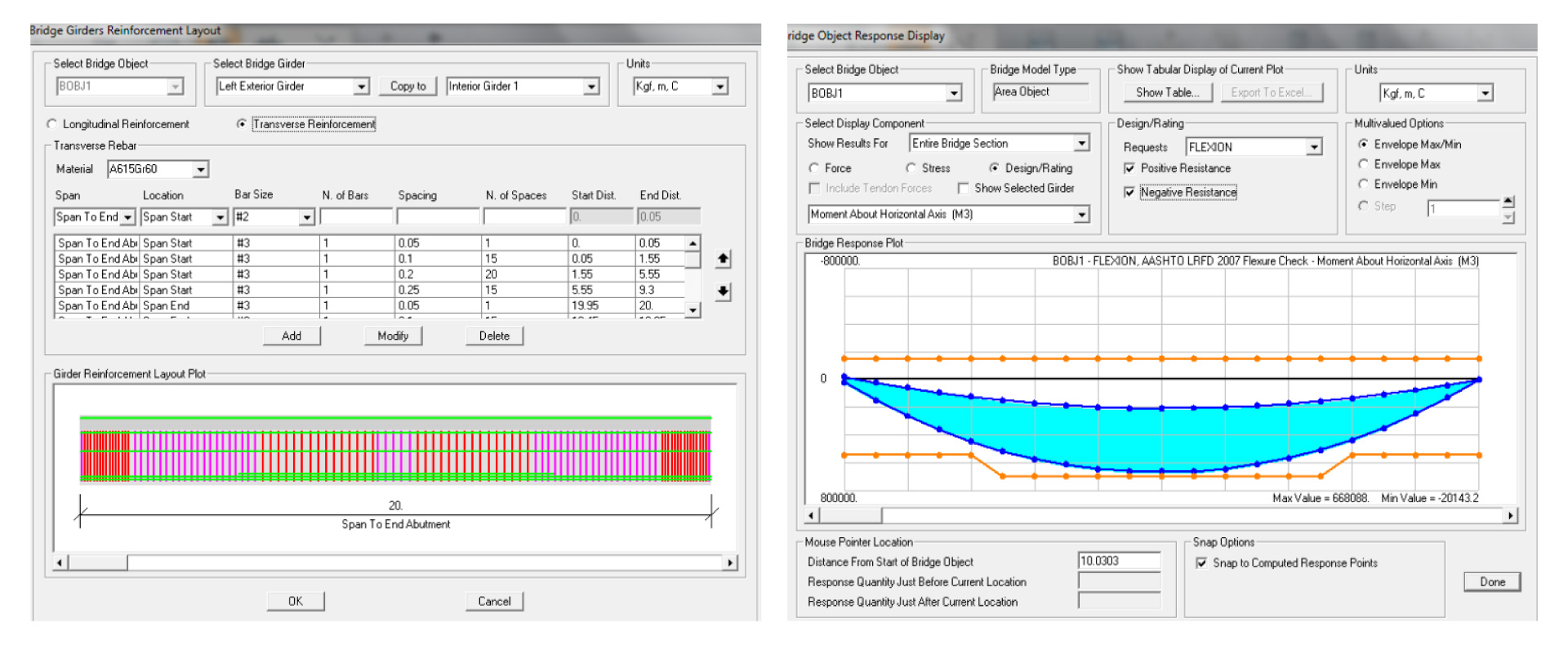Image resolution: width=1568 pixels, height=645 pixels.
Task: Disable the Positive Resistance checkbox
Action: click(x=1129, y=168)
